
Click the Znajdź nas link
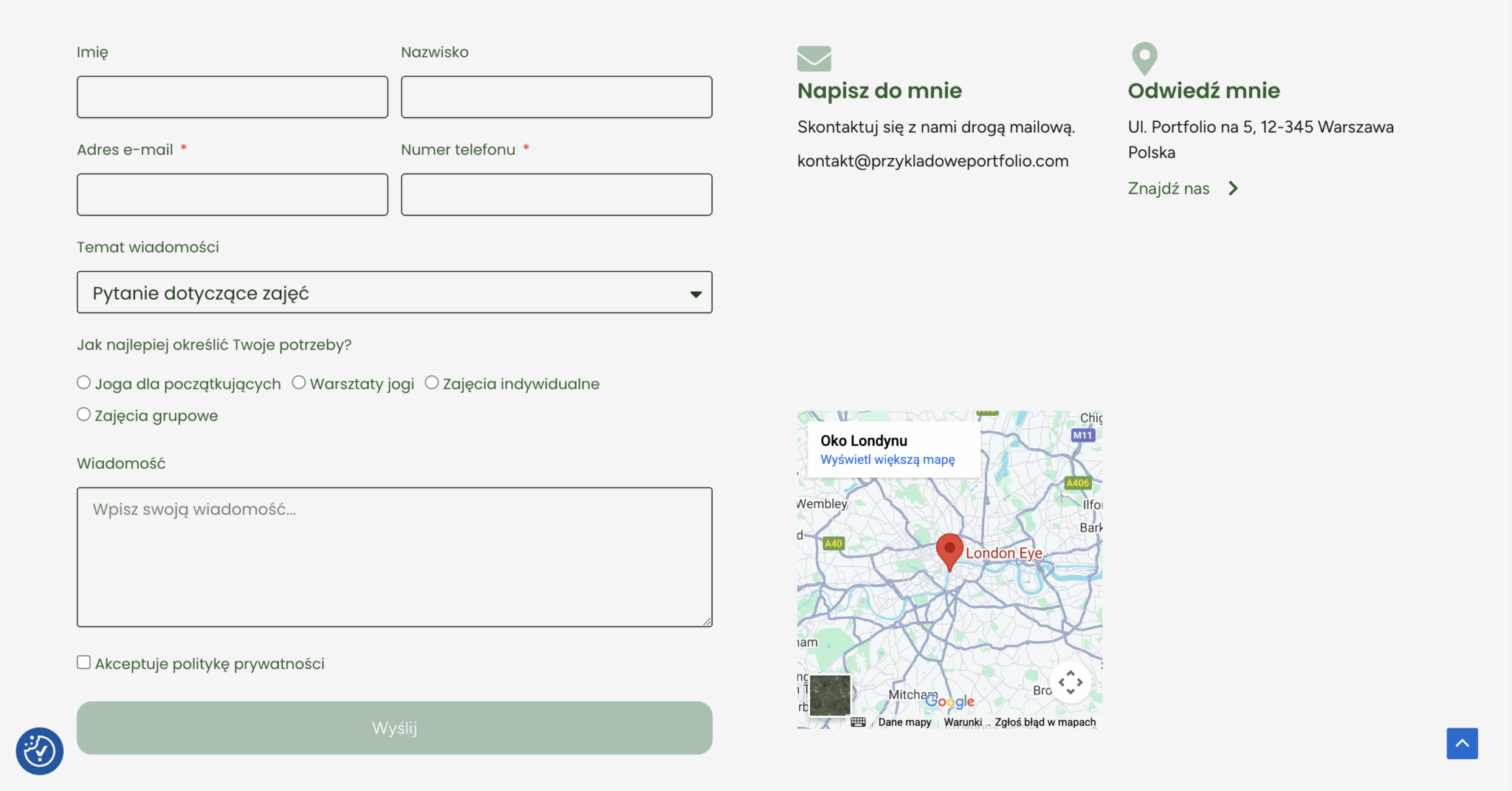[1168, 189]
